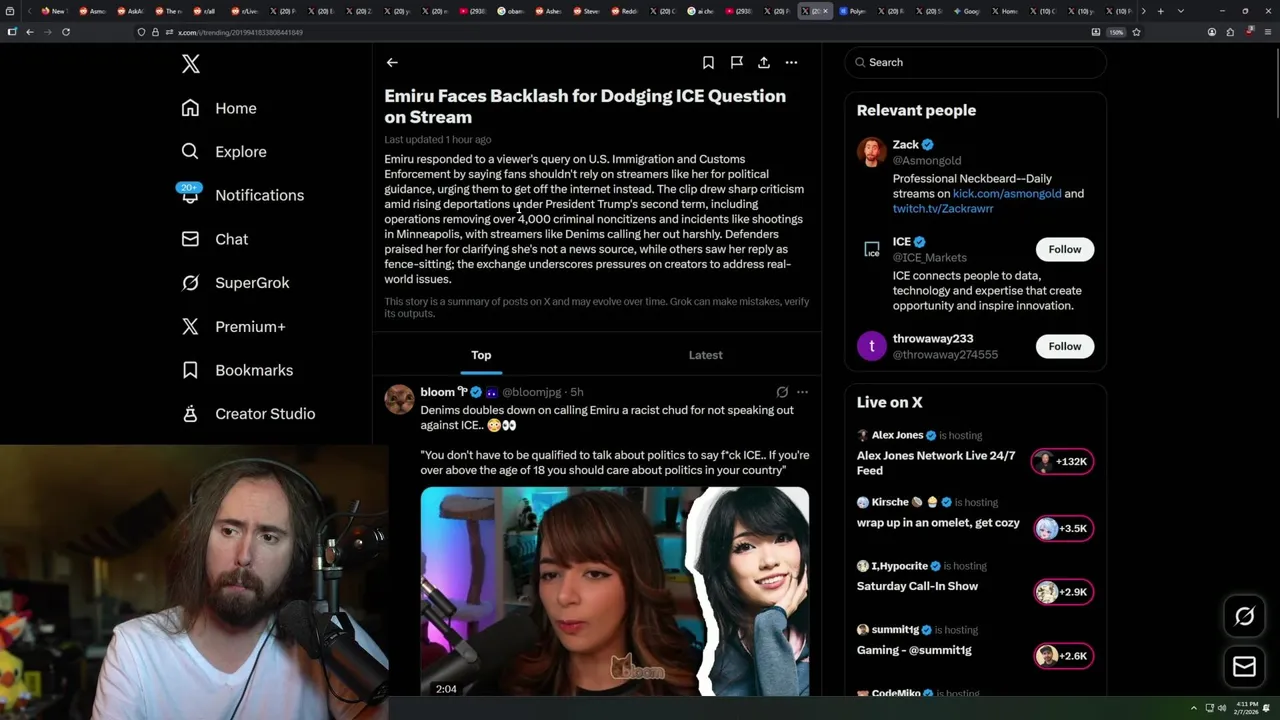Image resolution: width=1280 pixels, height=720 pixels.
Task: Open the zoom level 150% indicator
Action: [x=1116, y=32]
